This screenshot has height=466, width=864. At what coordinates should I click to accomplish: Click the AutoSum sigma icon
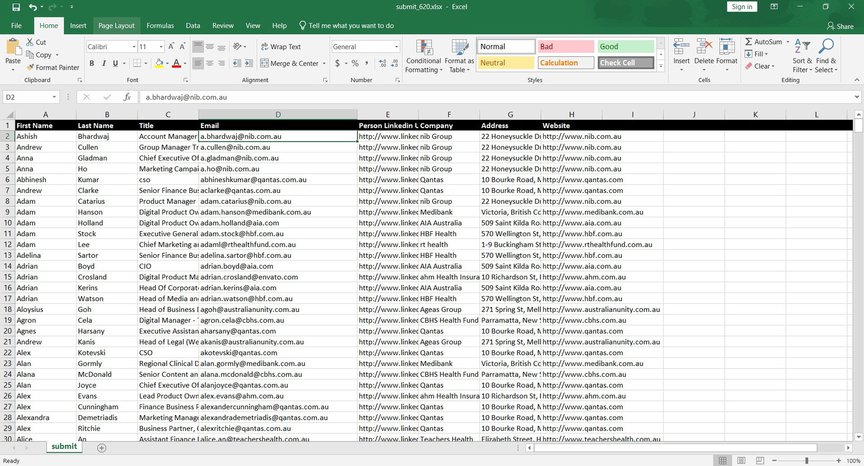coord(748,42)
